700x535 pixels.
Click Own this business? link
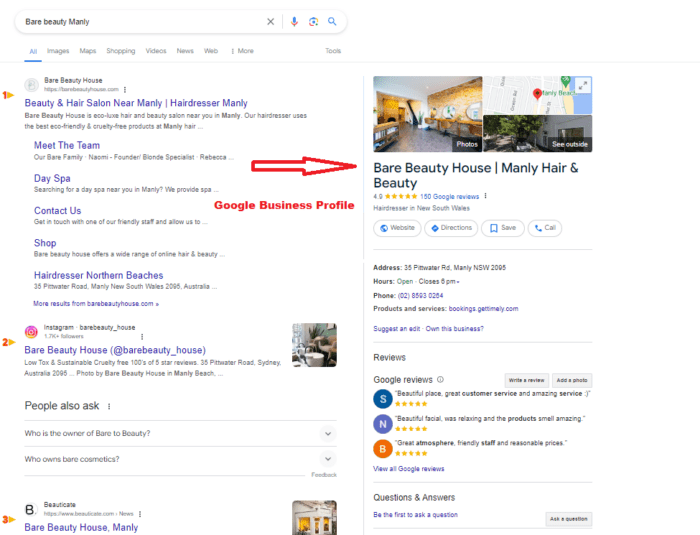(x=454, y=329)
